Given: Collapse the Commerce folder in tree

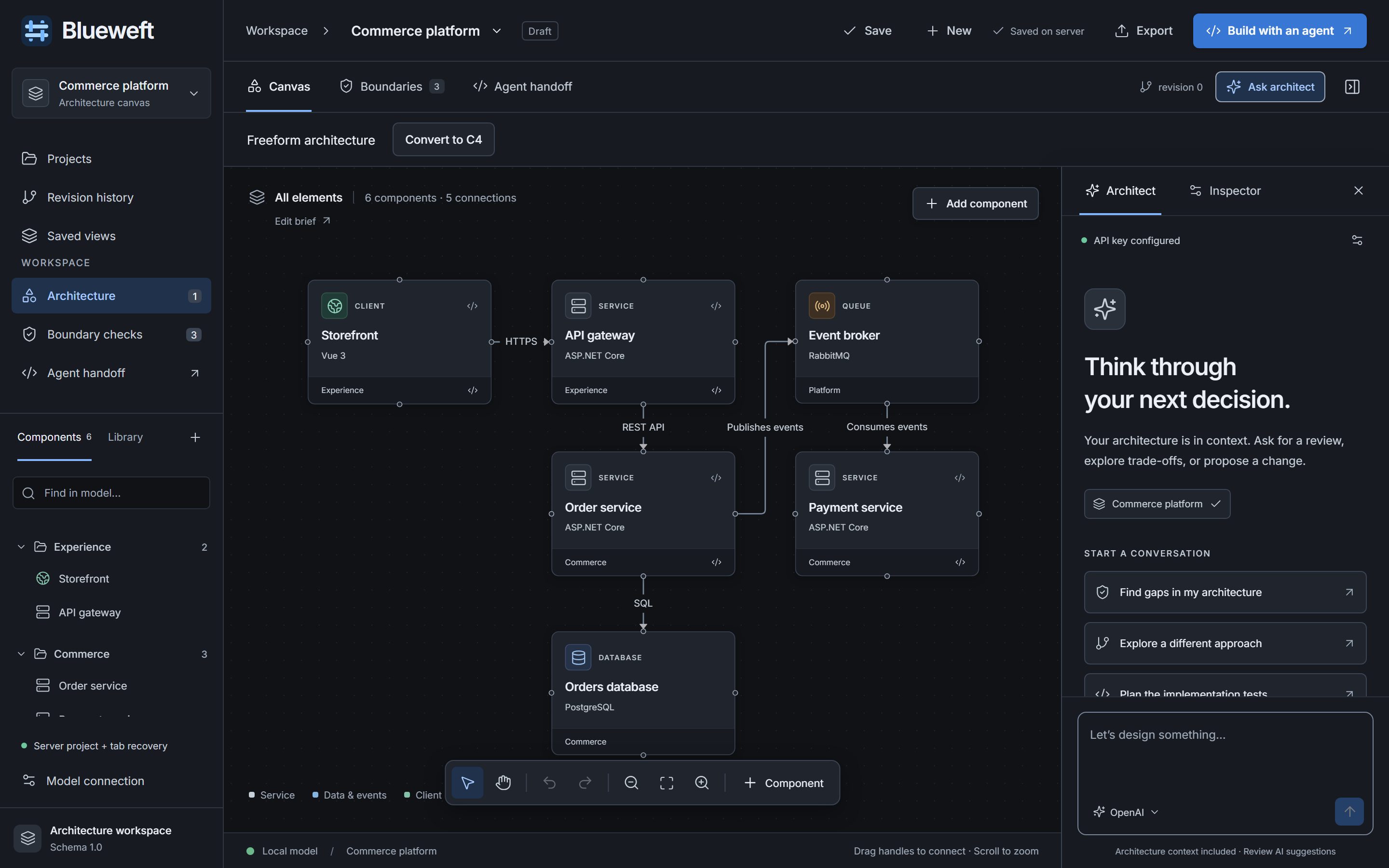Looking at the screenshot, I should [21, 654].
